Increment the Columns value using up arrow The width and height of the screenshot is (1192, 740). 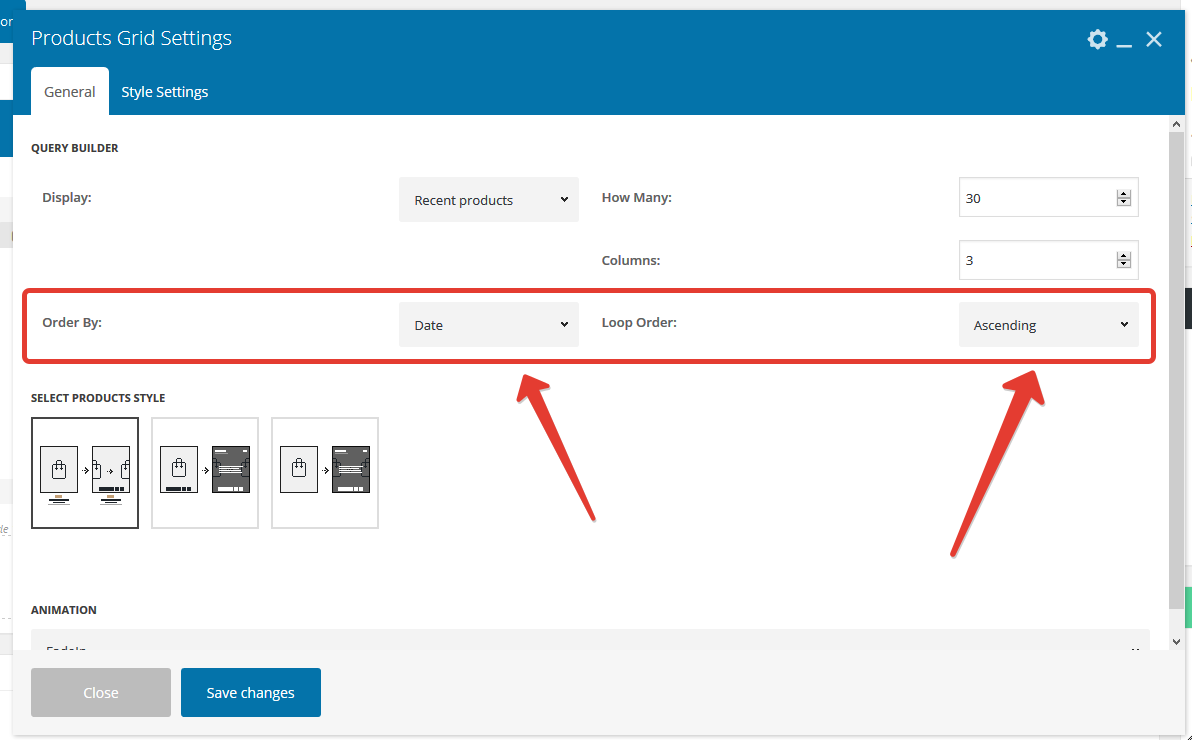pyautogui.click(x=1124, y=256)
